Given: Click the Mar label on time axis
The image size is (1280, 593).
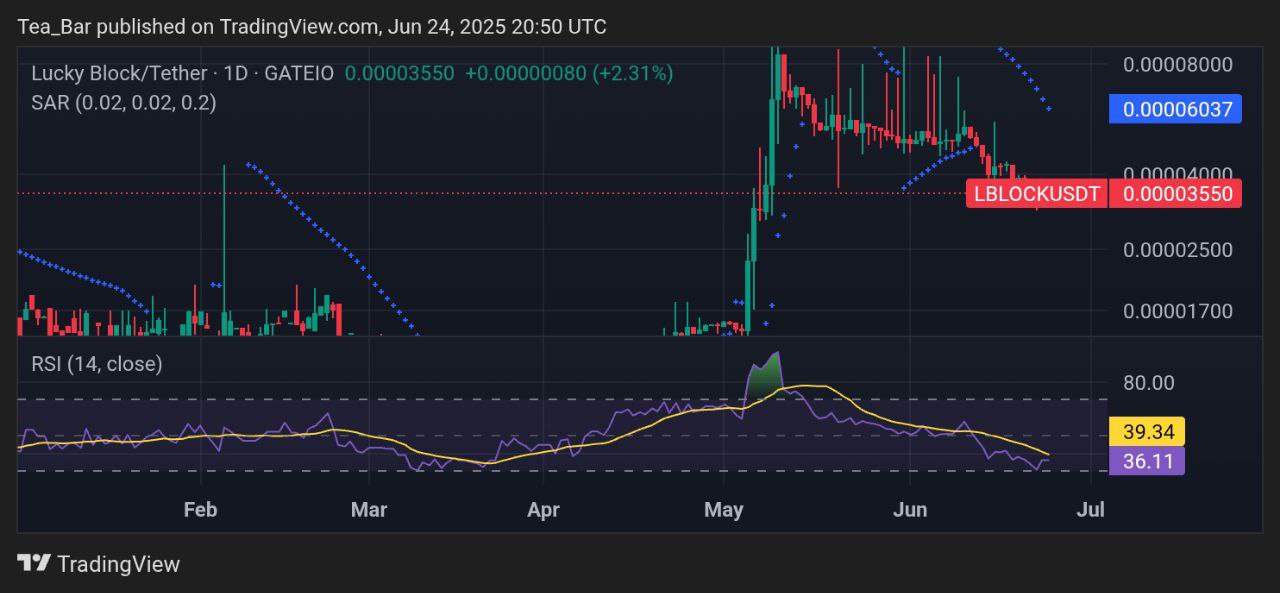Looking at the screenshot, I should (370, 510).
